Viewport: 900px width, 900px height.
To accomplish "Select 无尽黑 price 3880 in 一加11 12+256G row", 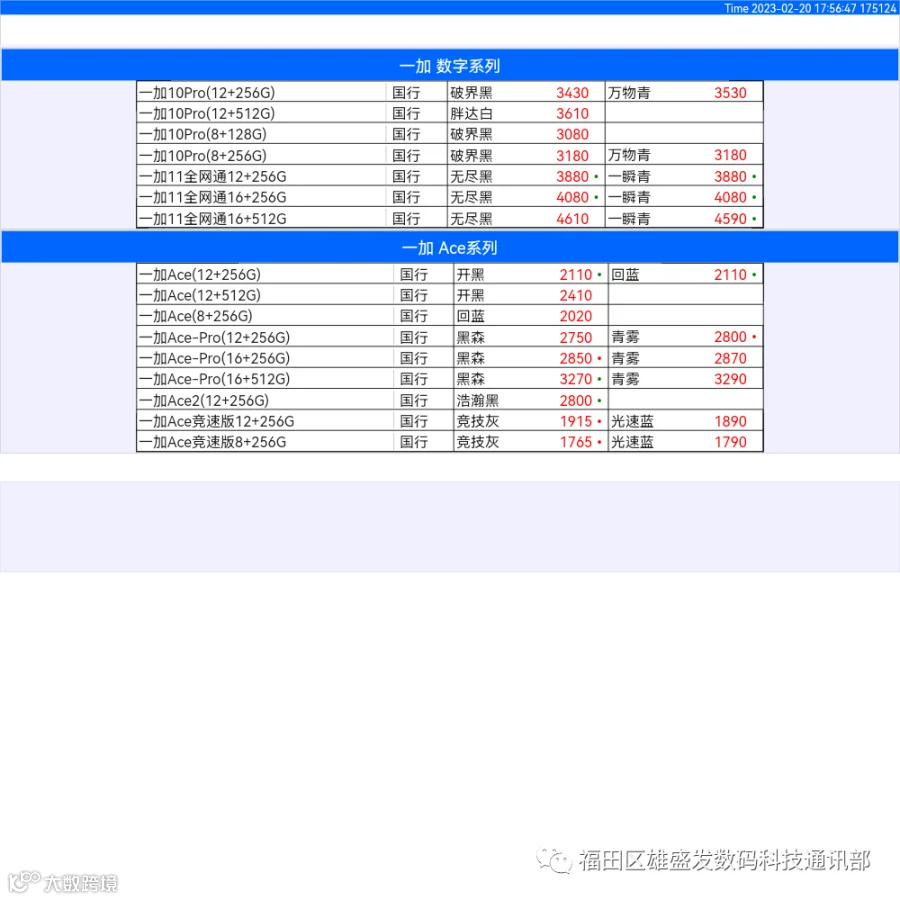I will click(572, 176).
